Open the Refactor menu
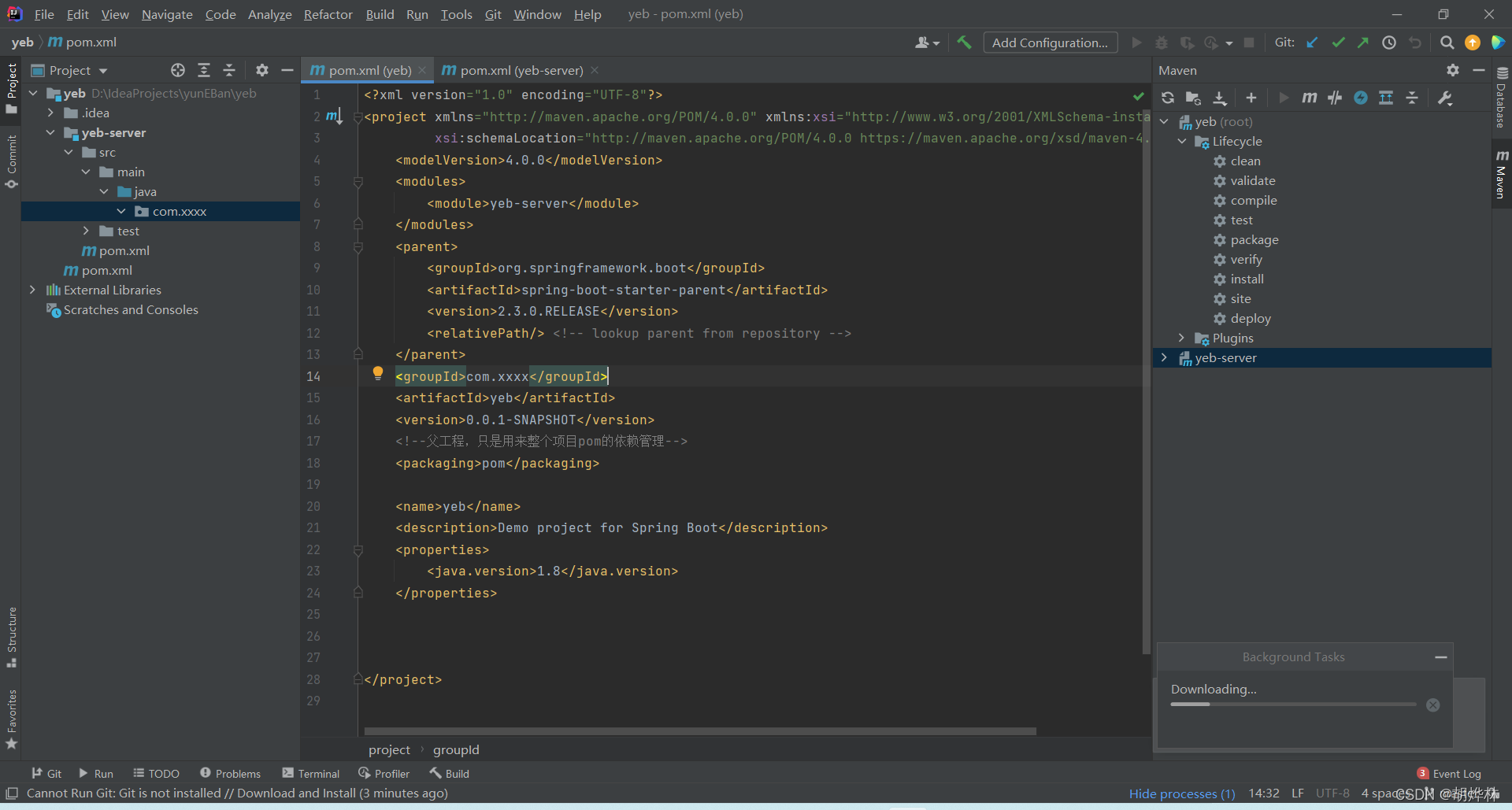This screenshot has width=1512, height=810. [x=328, y=14]
